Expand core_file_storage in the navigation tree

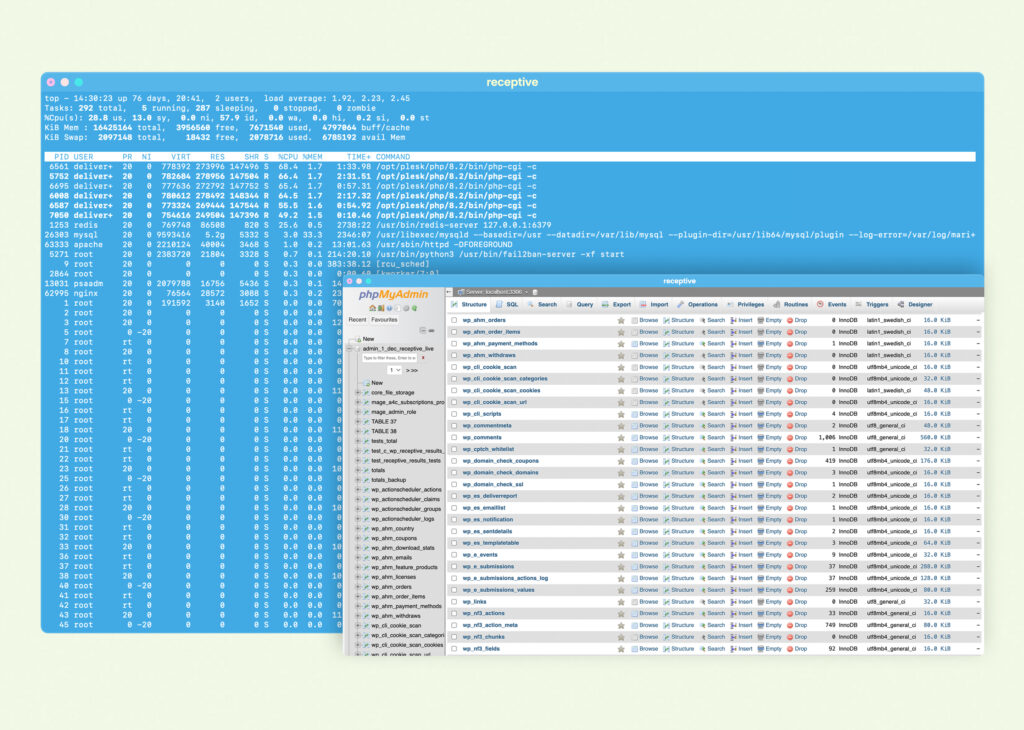(358, 393)
